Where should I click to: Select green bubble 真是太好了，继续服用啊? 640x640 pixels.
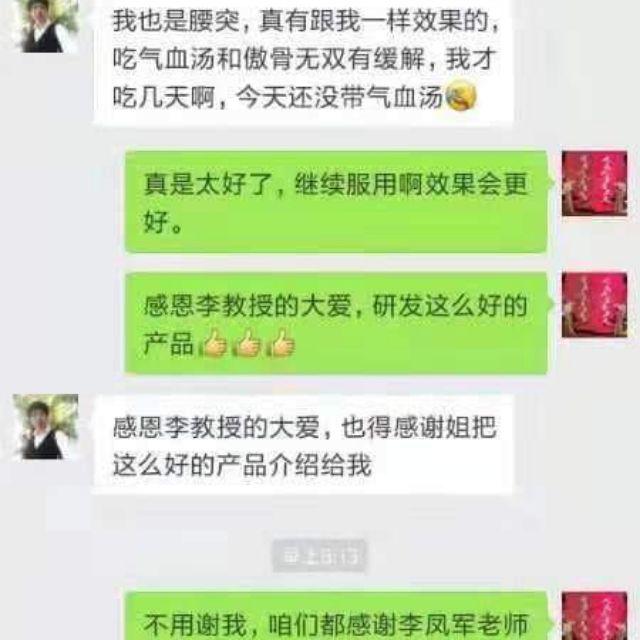pos(336,202)
